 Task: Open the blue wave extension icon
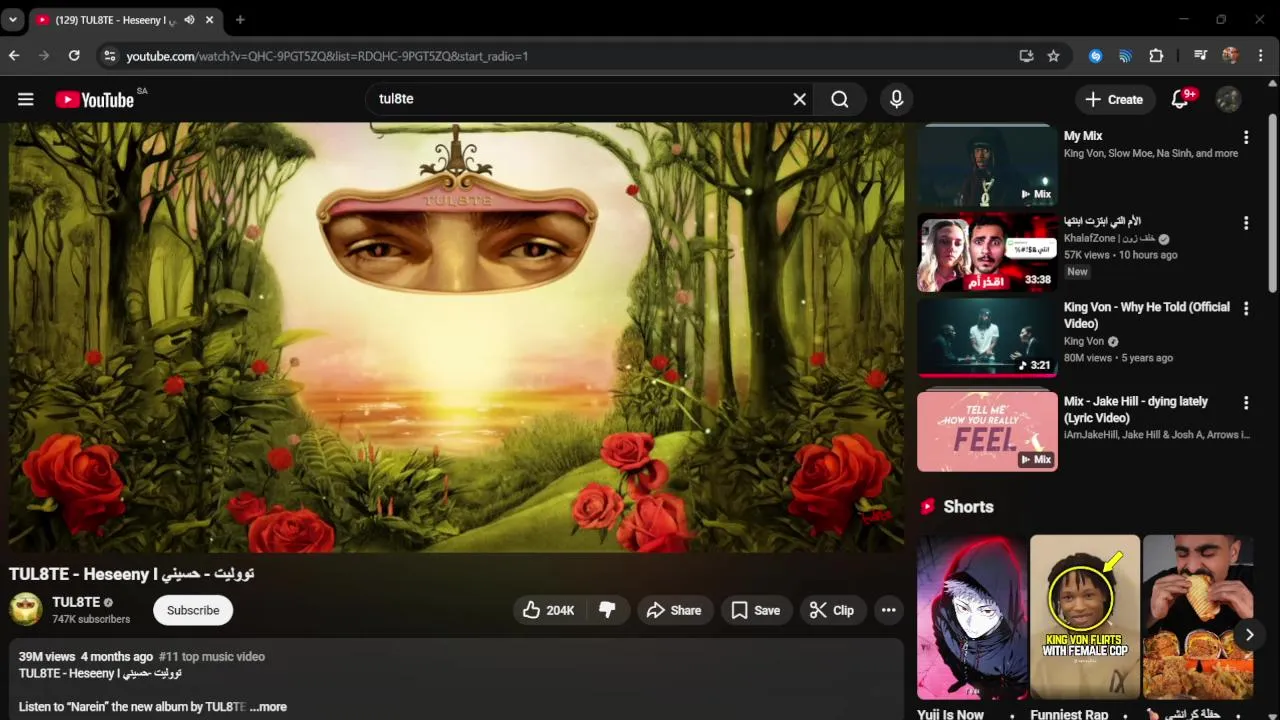point(1125,56)
